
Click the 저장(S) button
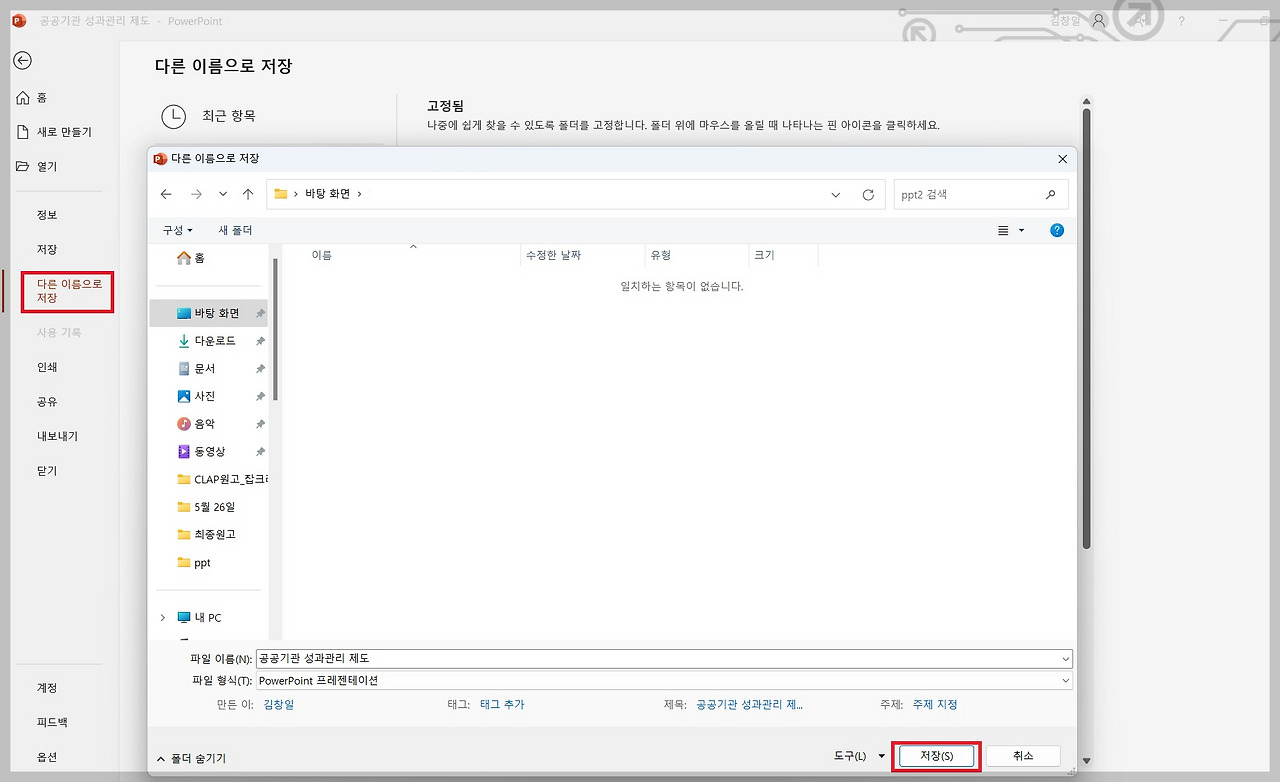(x=936, y=756)
